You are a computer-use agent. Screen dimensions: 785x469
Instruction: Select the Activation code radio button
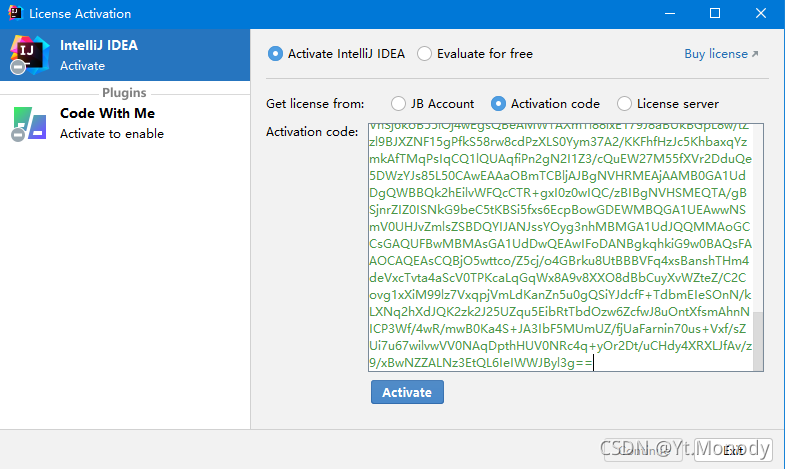(x=498, y=103)
